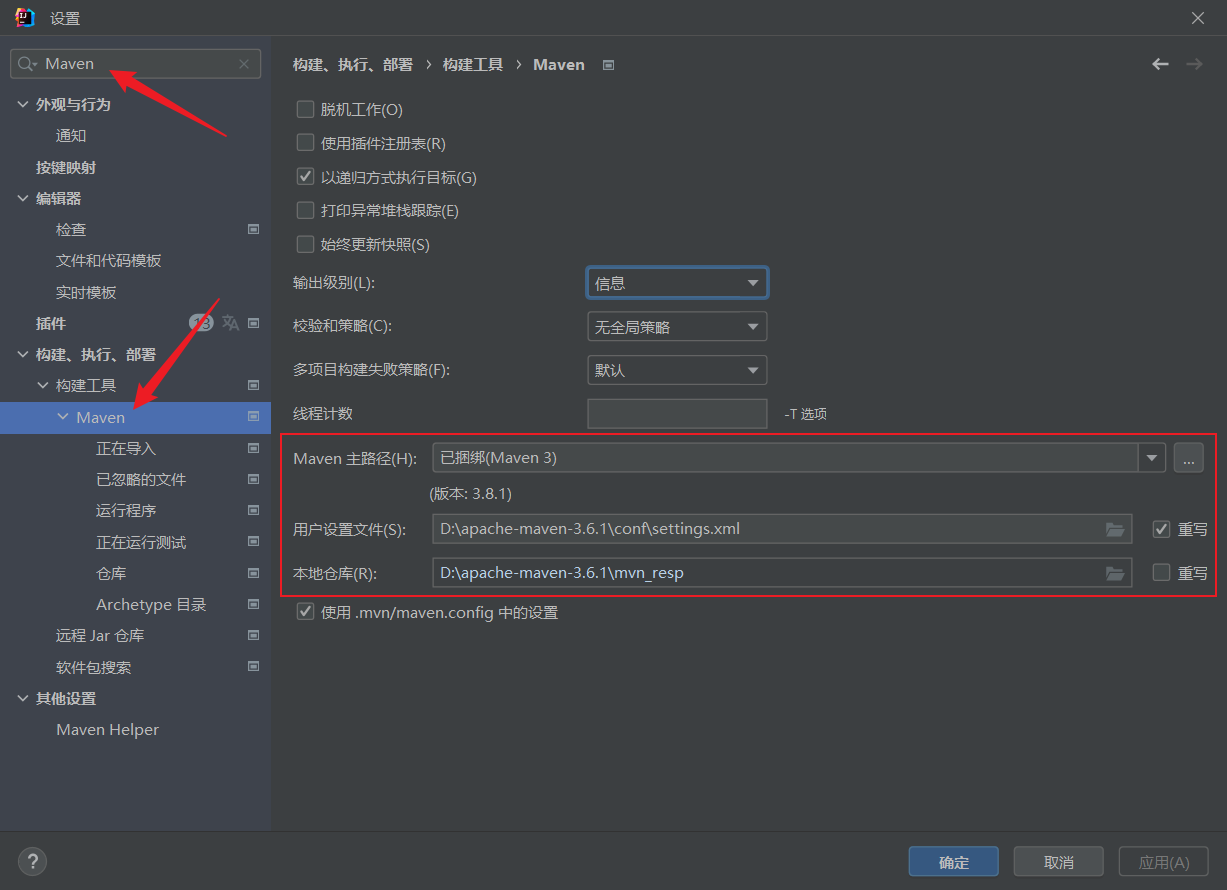
Task: Click the 本地仓库 path field
Action: (782, 573)
